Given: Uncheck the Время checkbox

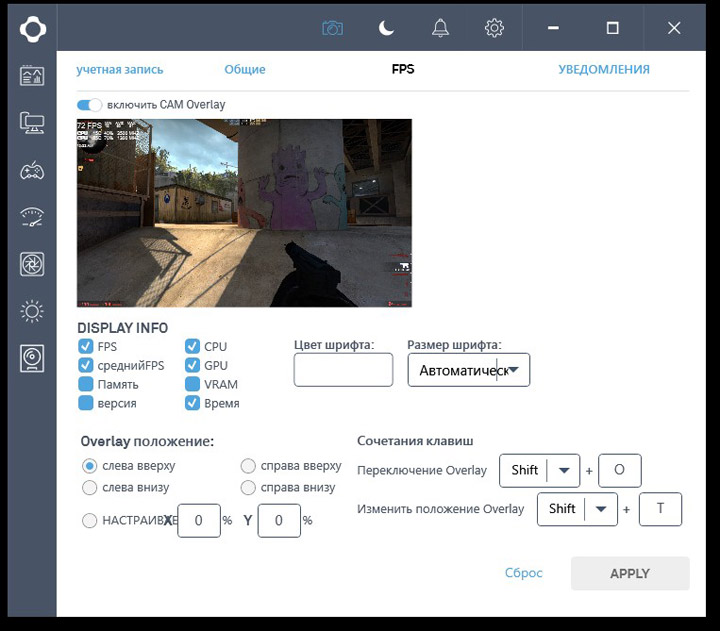Looking at the screenshot, I should (192, 403).
